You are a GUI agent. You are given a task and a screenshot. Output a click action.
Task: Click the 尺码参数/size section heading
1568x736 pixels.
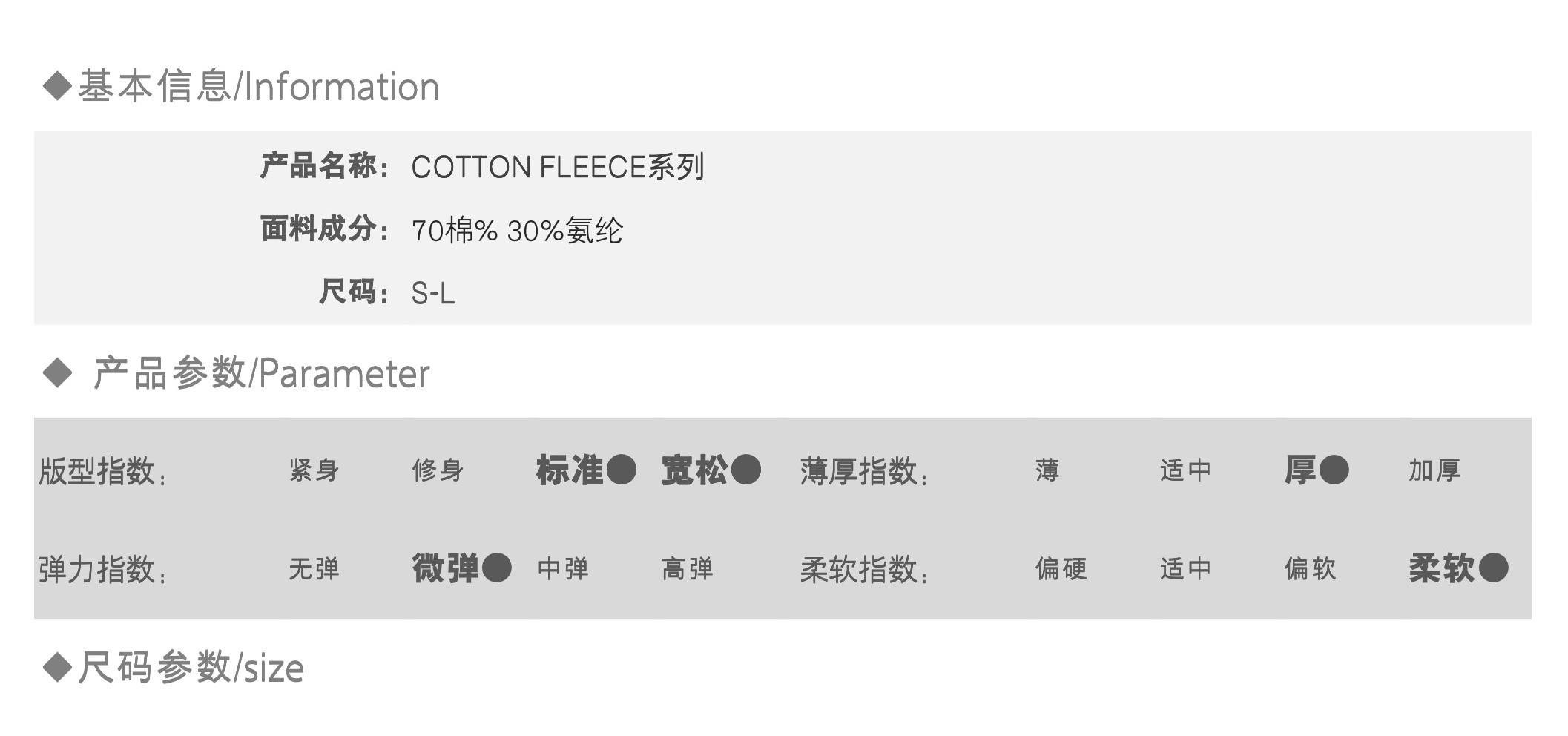[191, 668]
